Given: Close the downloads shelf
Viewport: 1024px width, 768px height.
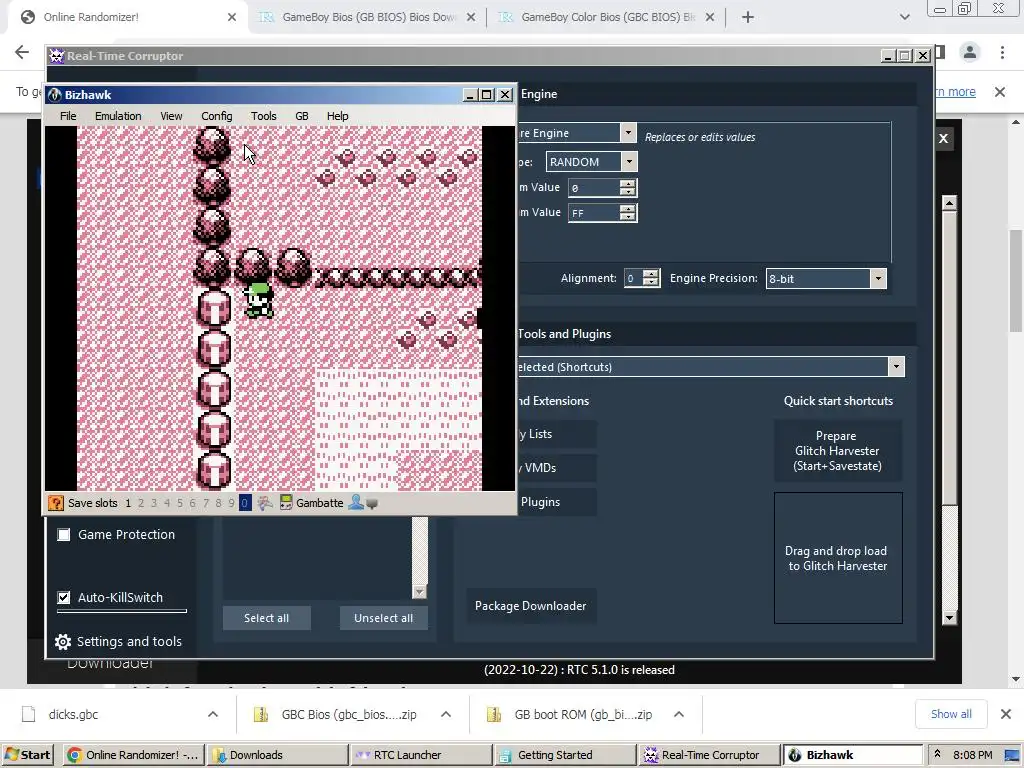Looking at the screenshot, I should 1006,714.
